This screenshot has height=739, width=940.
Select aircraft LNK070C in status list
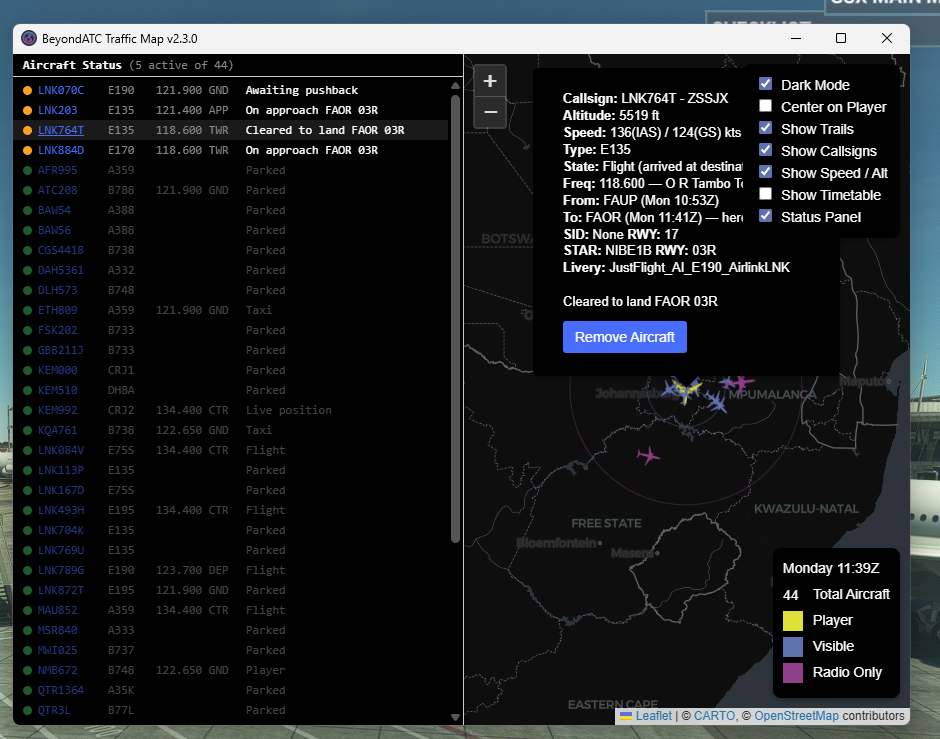click(x=61, y=91)
